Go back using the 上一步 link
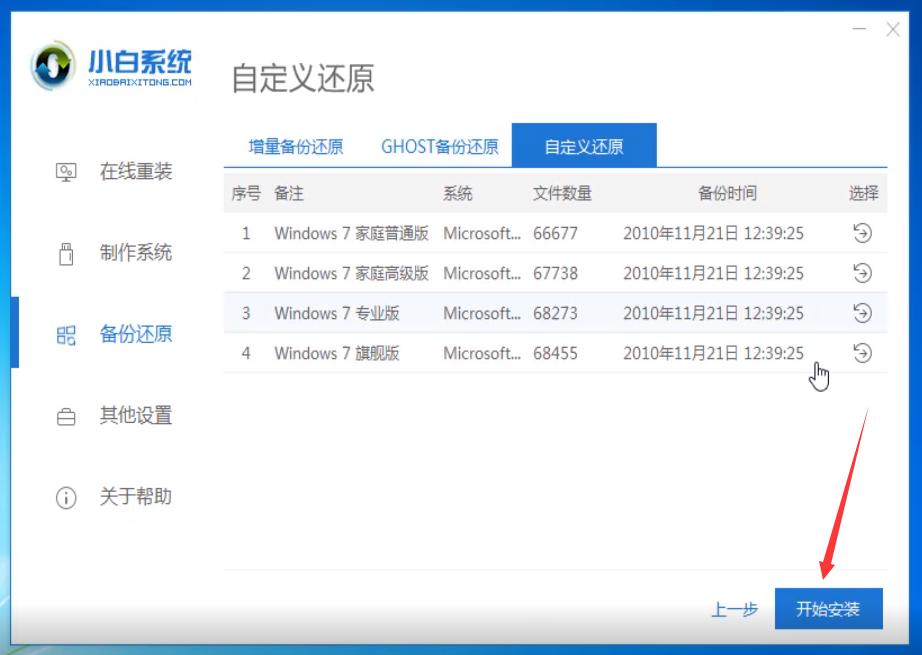 coord(735,608)
